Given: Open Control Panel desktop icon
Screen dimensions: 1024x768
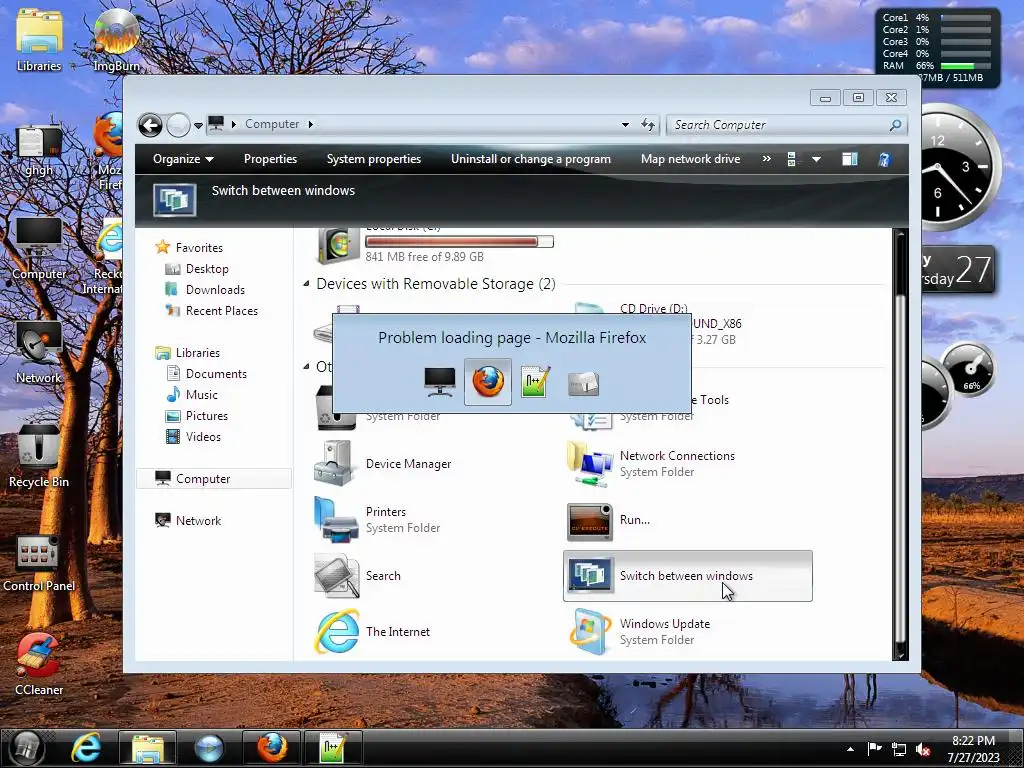Looking at the screenshot, I should (39, 563).
